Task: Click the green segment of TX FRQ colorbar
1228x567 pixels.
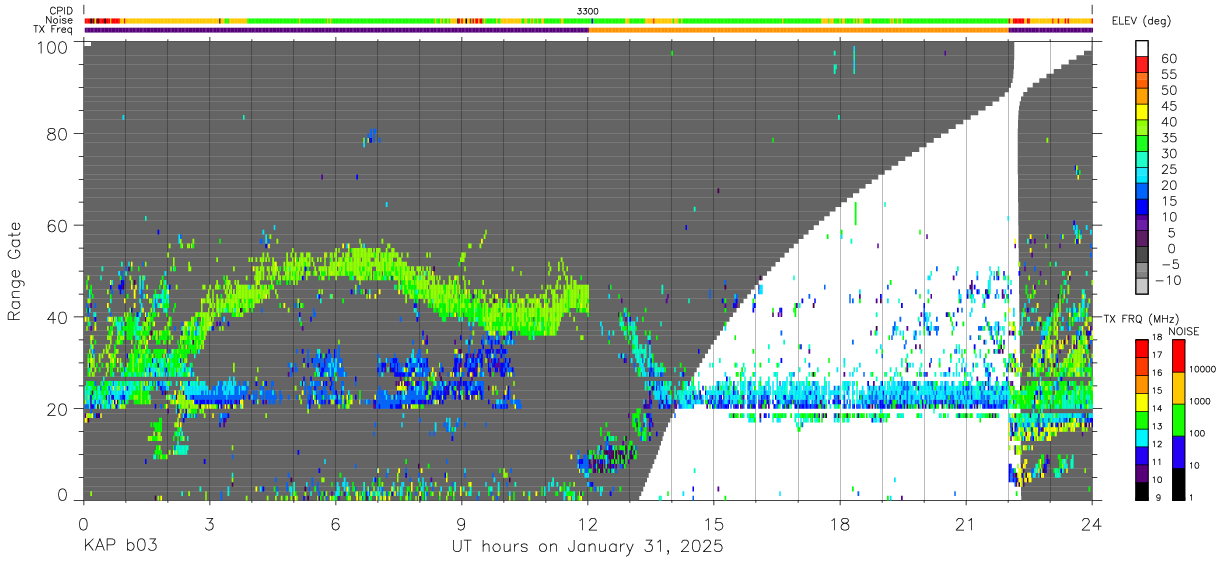Action: coord(1142,420)
